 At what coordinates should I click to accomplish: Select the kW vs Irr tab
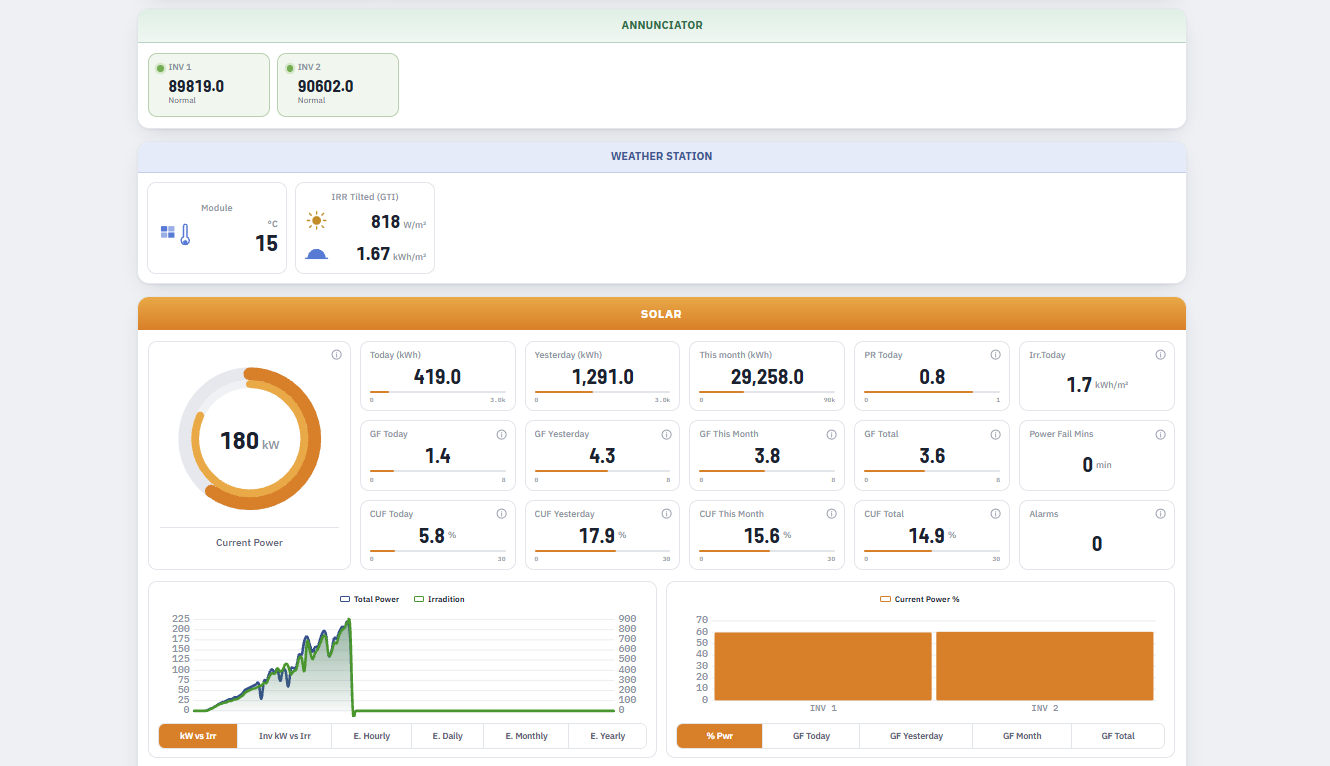(198, 736)
